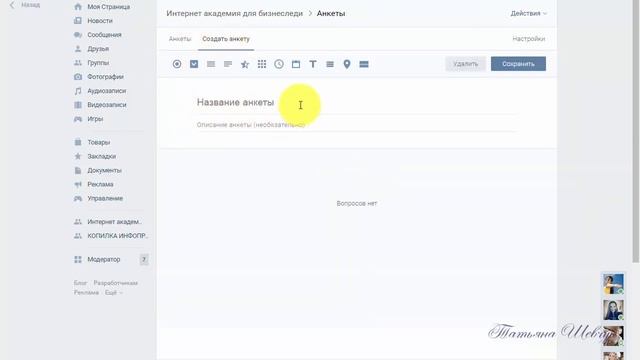Open КОПИЛКА ИНФОПР.. group shortcut
Viewport: 640px width, 360px height.
click(x=118, y=236)
